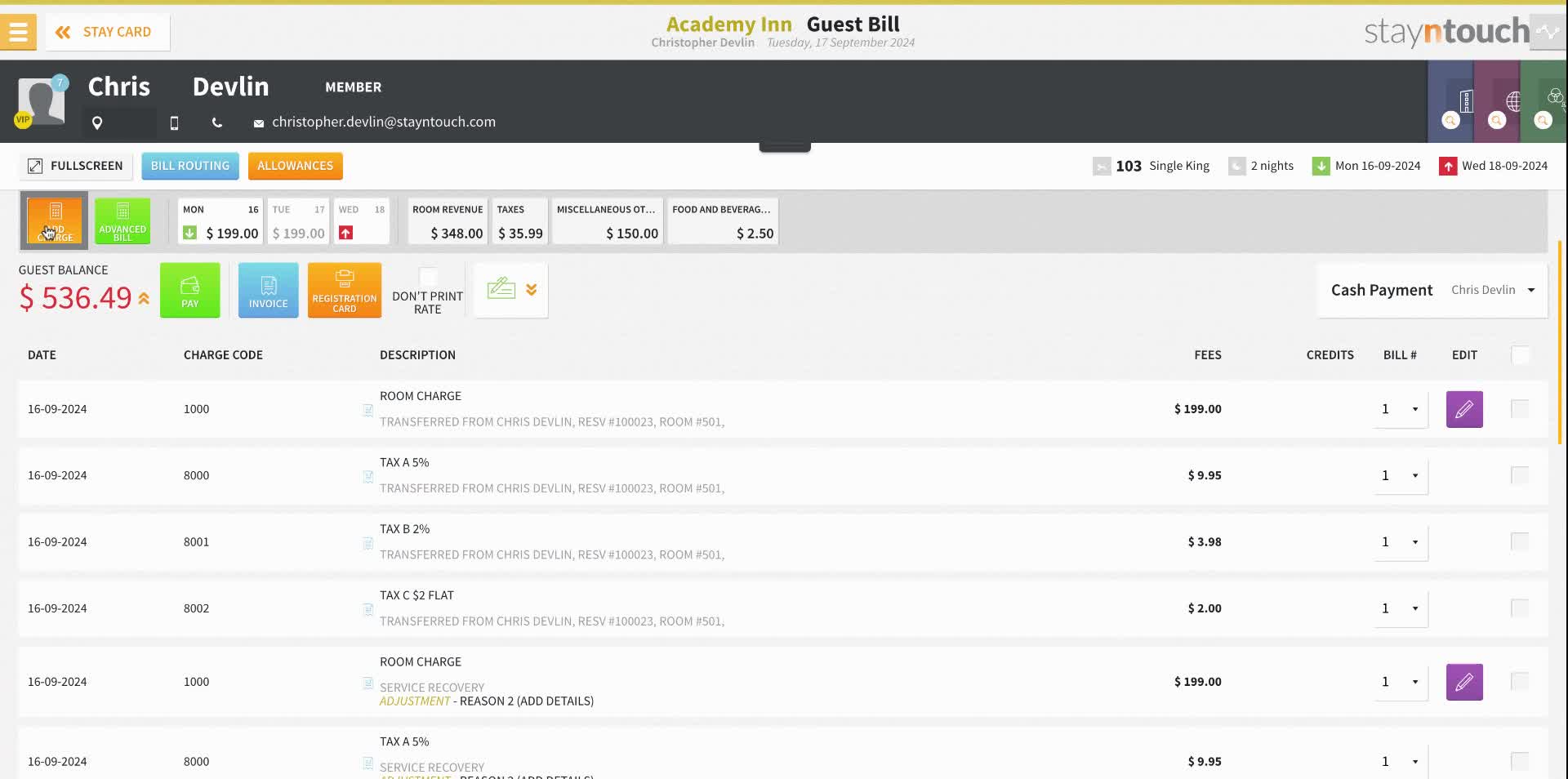The width and height of the screenshot is (1568, 779).
Task: Expand the guest card drawer handle
Action: (x=785, y=147)
